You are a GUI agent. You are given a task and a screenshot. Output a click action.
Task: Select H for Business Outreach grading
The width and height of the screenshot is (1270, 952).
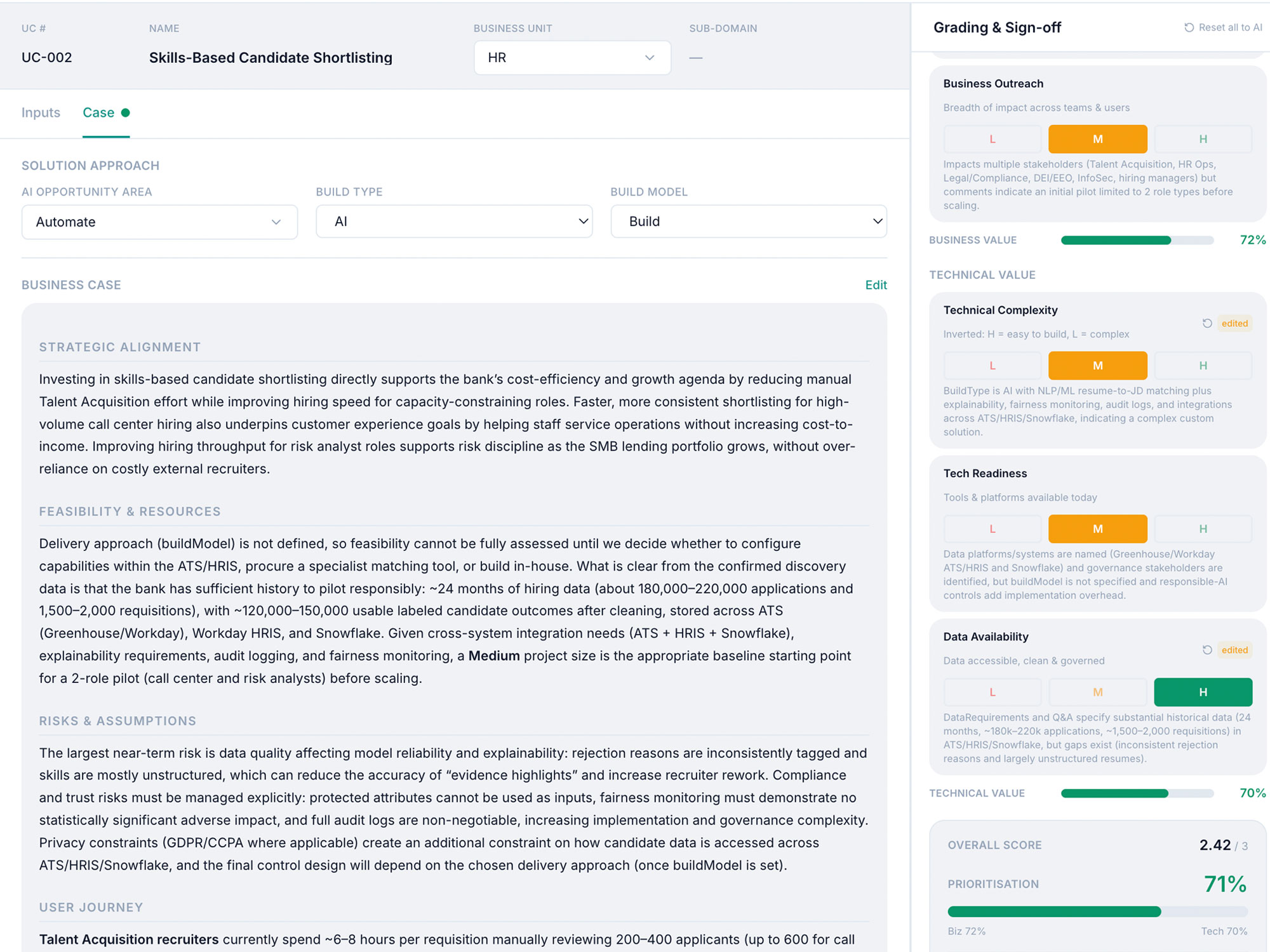(x=1203, y=138)
